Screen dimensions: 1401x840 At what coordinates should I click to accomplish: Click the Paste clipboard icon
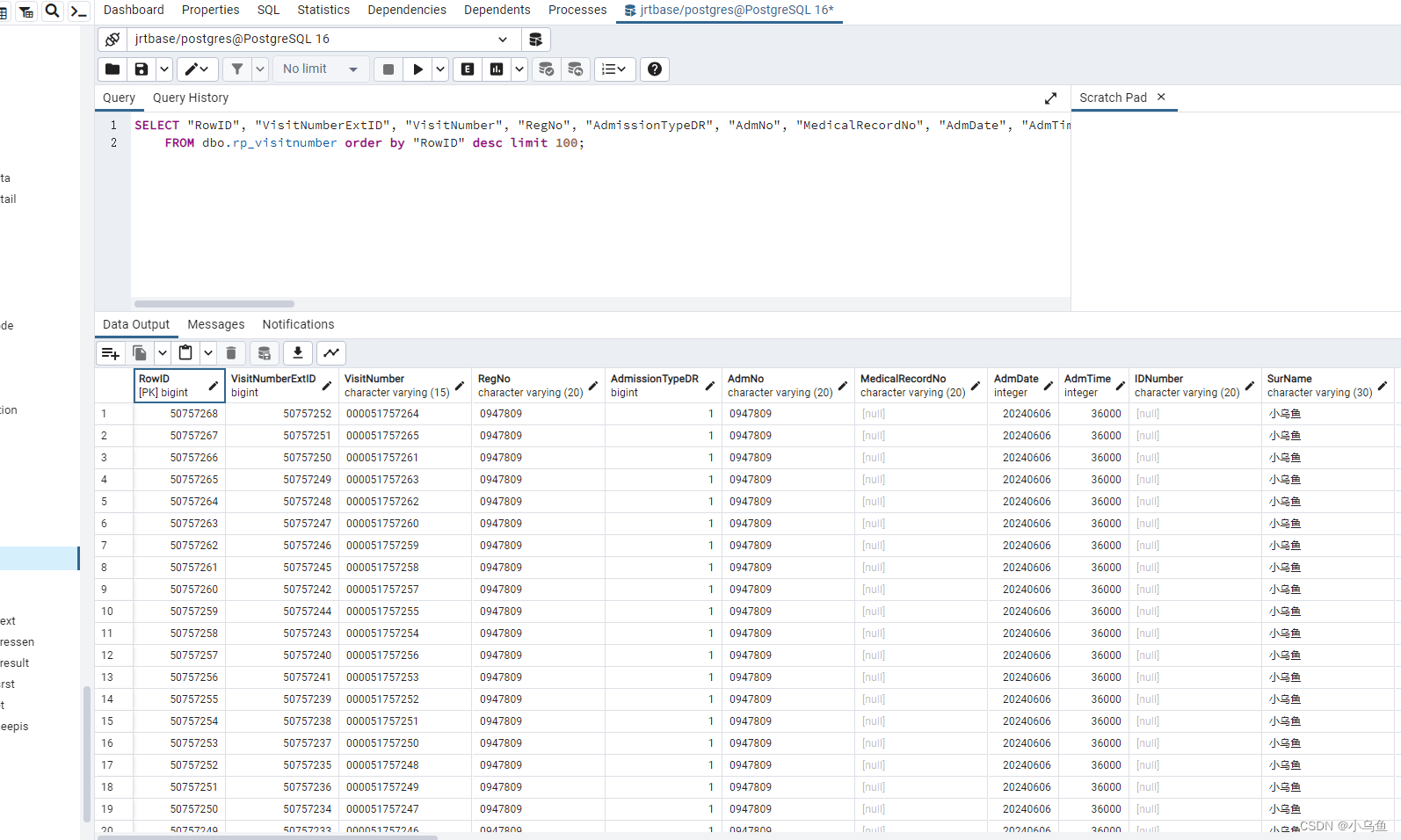click(185, 353)
